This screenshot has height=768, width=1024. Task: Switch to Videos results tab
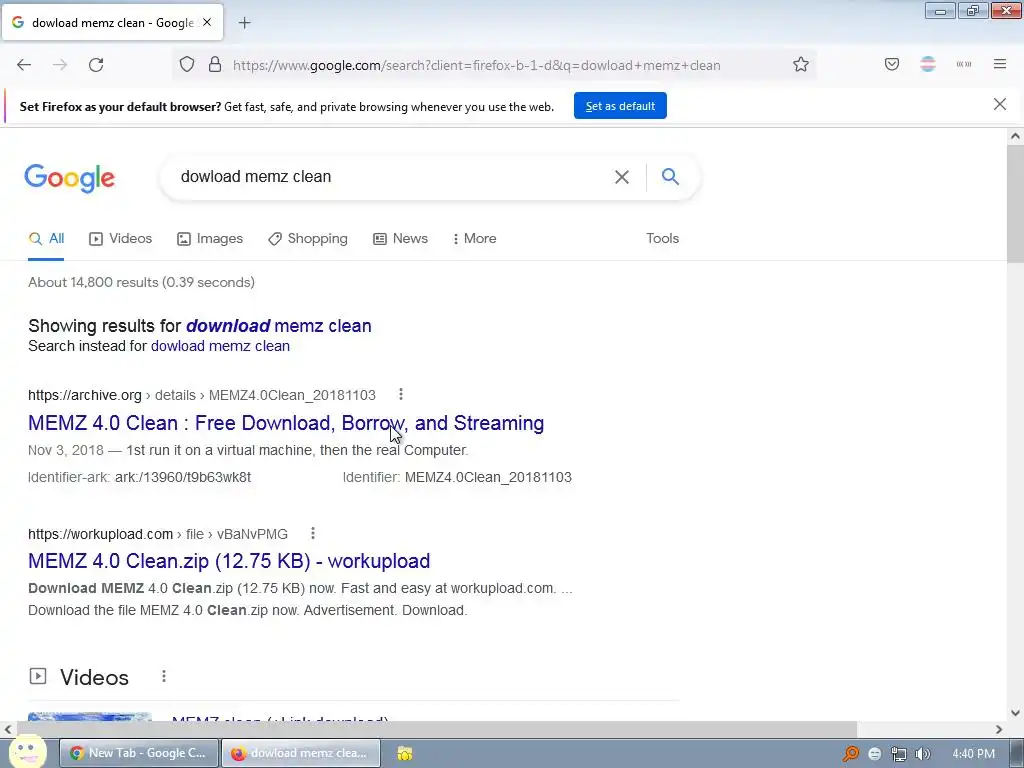pyautogui.click(x=121, y=239)
